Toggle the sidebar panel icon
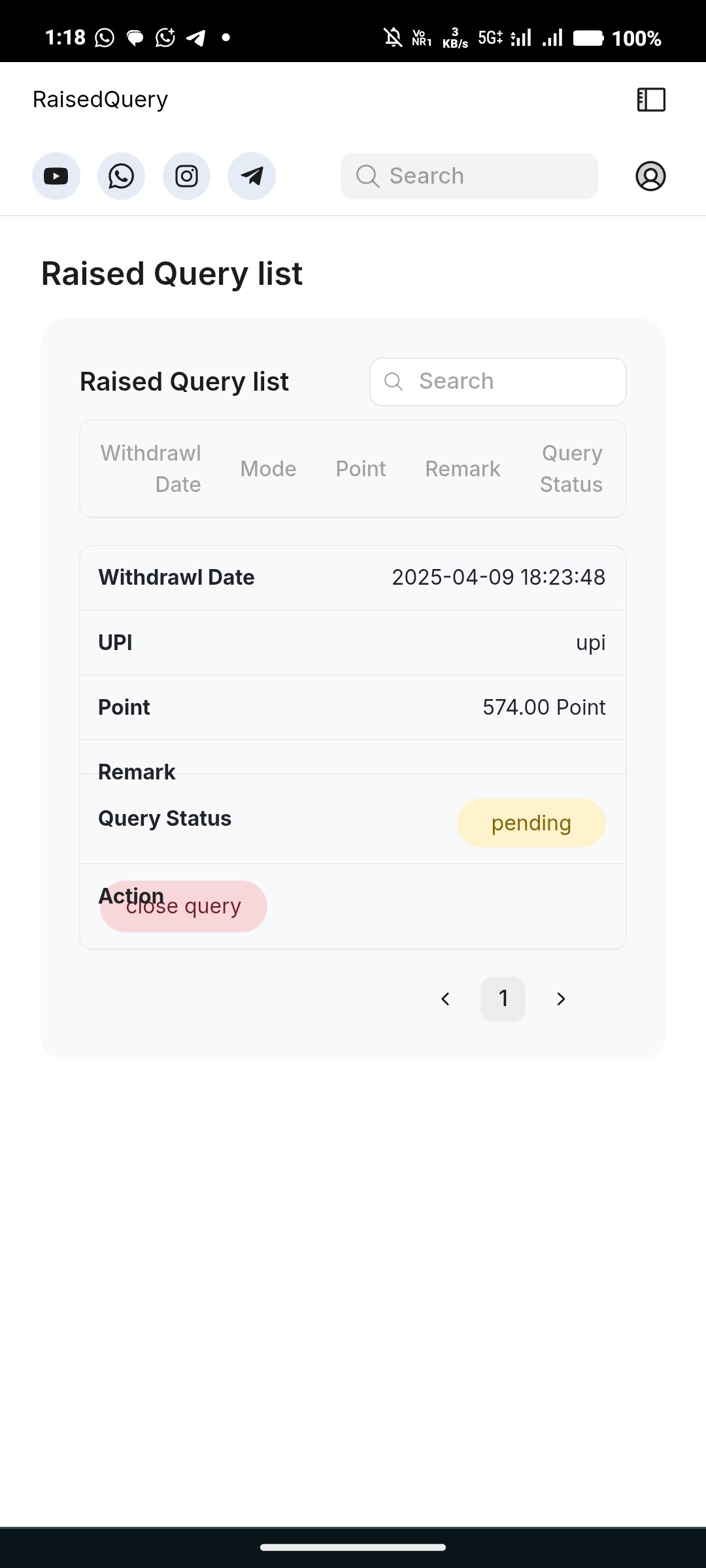 point(651,100)
